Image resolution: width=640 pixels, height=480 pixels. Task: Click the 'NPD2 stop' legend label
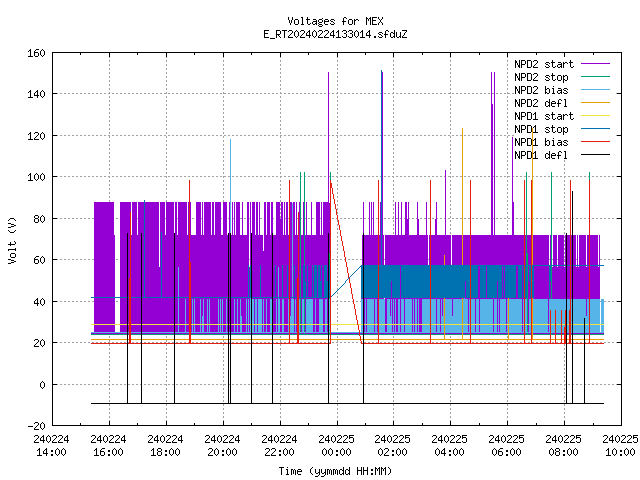tap(541, 77)
